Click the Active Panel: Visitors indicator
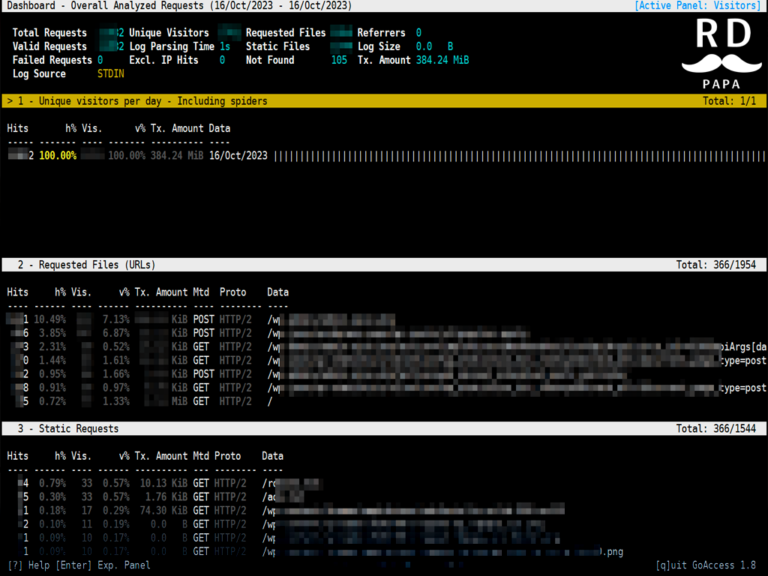This screenshot has height=576, width=768. pyautogui.click(x=698, y=6)
